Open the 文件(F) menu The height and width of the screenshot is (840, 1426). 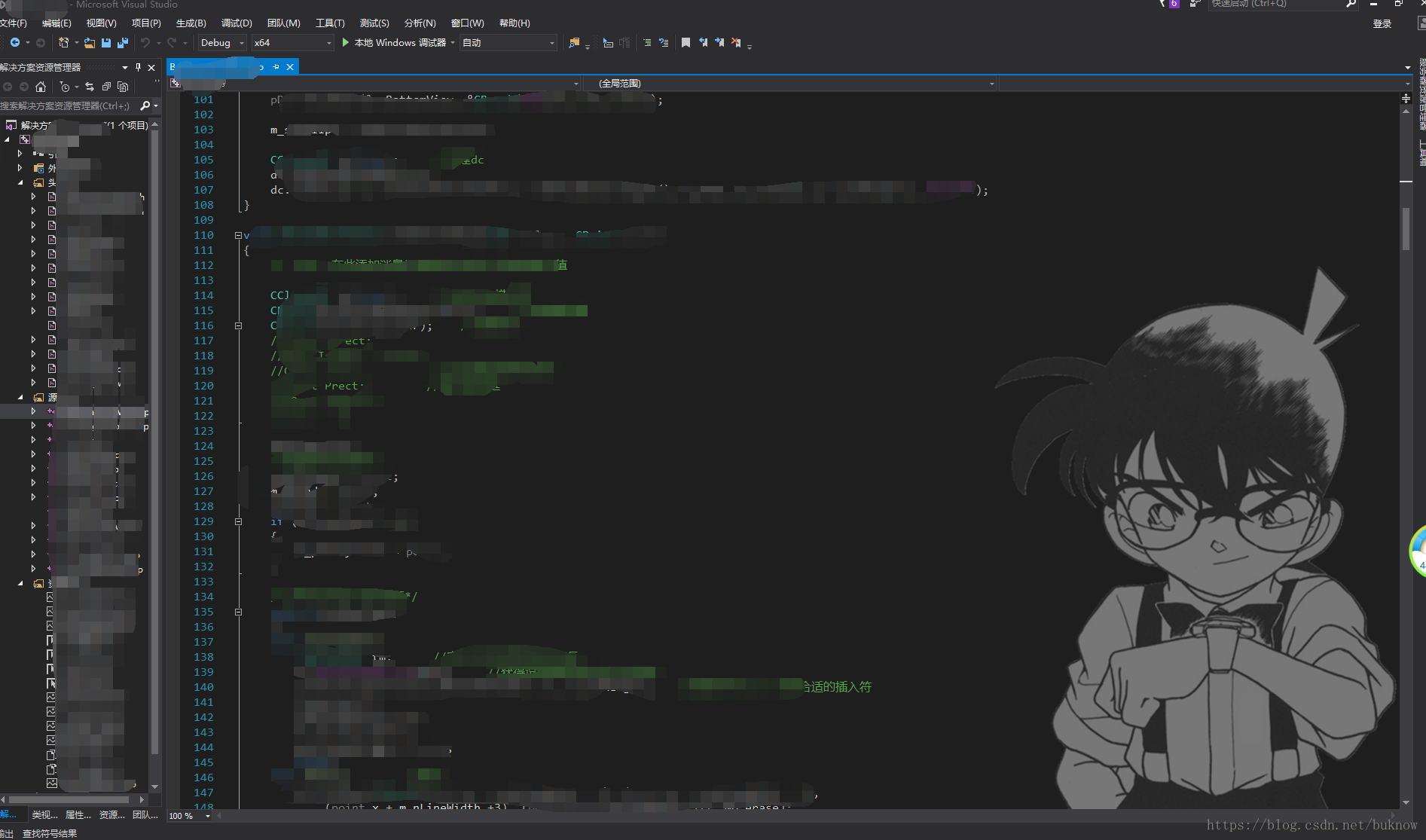14,23
